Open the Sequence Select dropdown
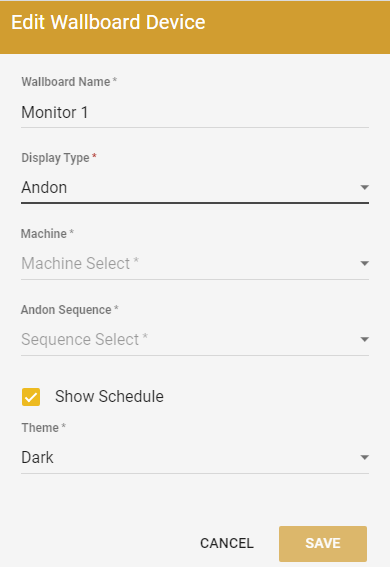 click(x=195, y=340)
